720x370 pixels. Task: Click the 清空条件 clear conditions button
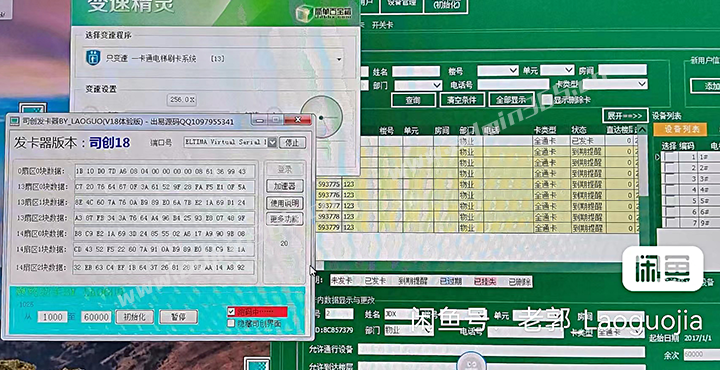462,100
